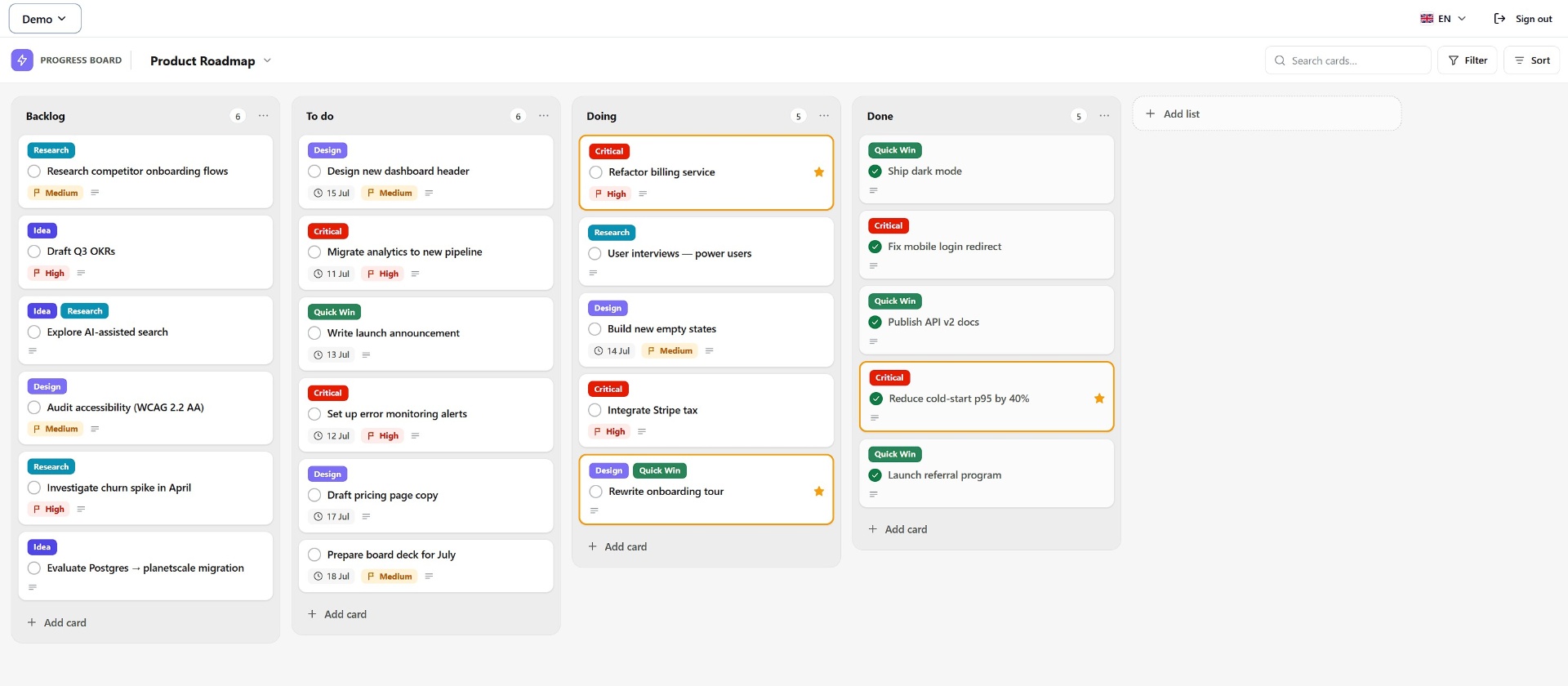Viewport: 1568px width, 686px height.
Task: Open the Done list three-dot menu
Action: tap(1104, 116)
